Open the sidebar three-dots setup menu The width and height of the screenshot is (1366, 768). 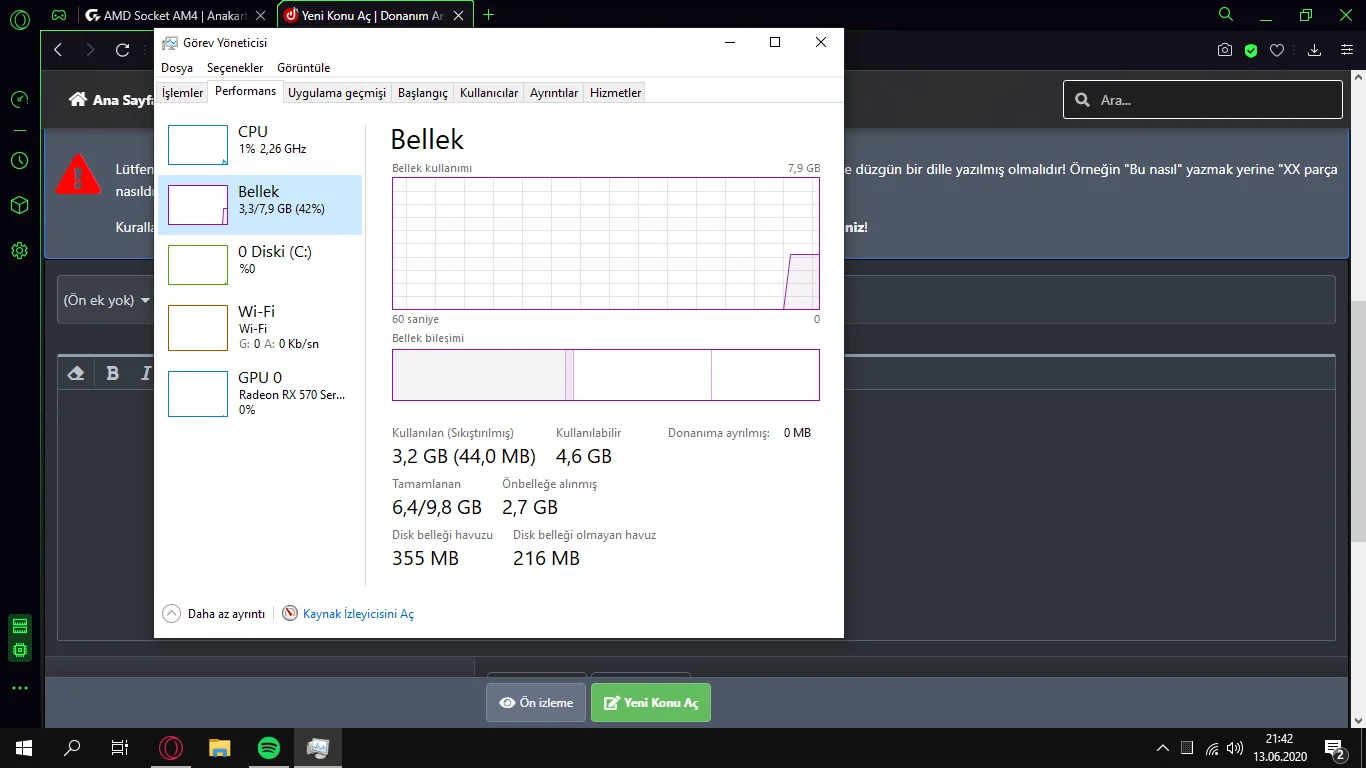[19, 688]
